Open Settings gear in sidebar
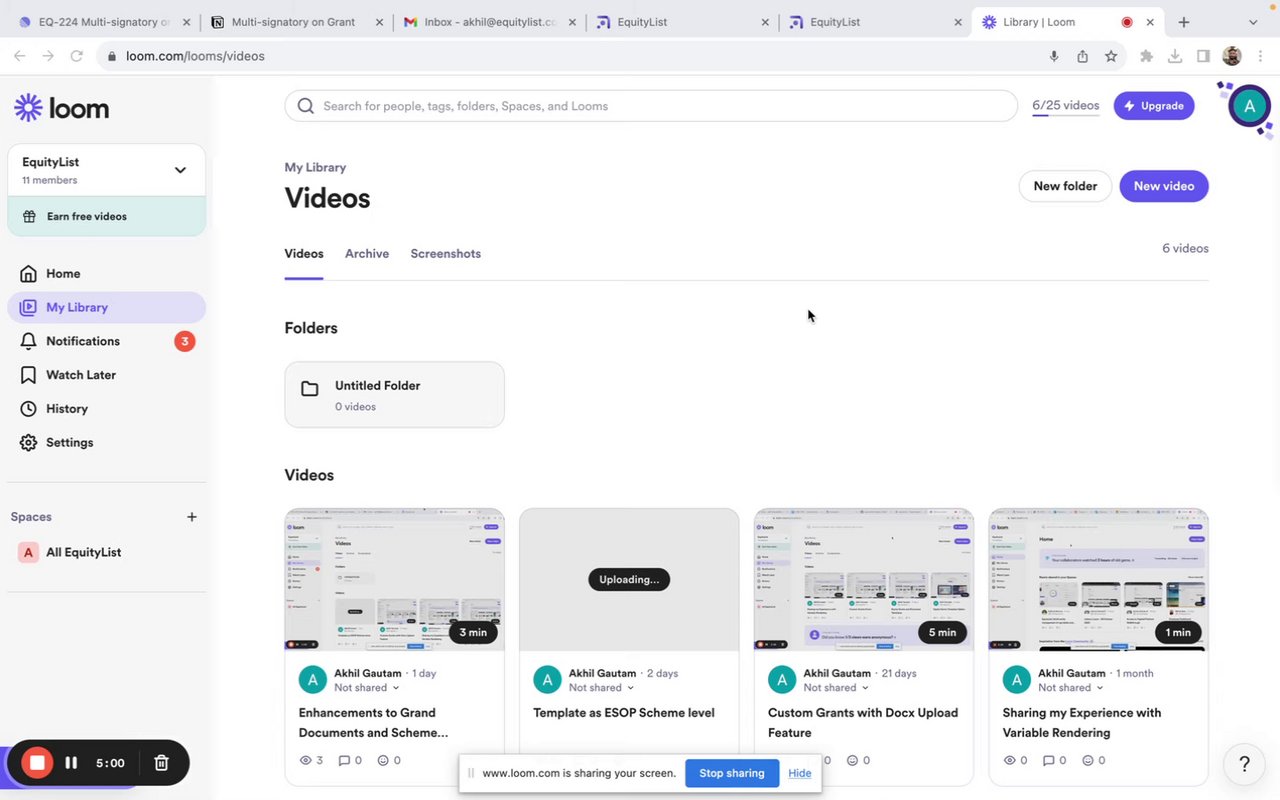Screen dimensions: 1280x800 pyautogui.click(x=106, y=443)
